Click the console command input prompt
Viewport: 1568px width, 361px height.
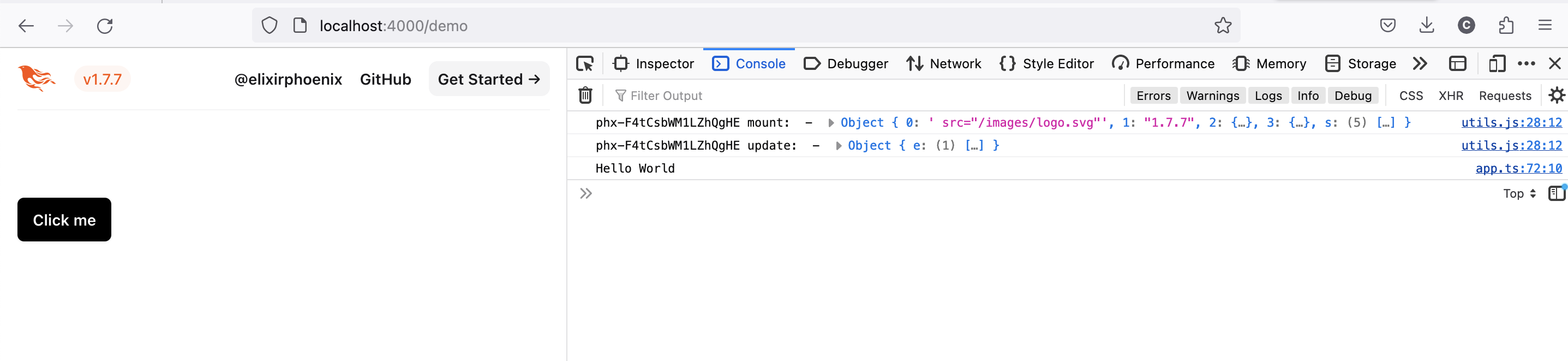click(1035, 193)
